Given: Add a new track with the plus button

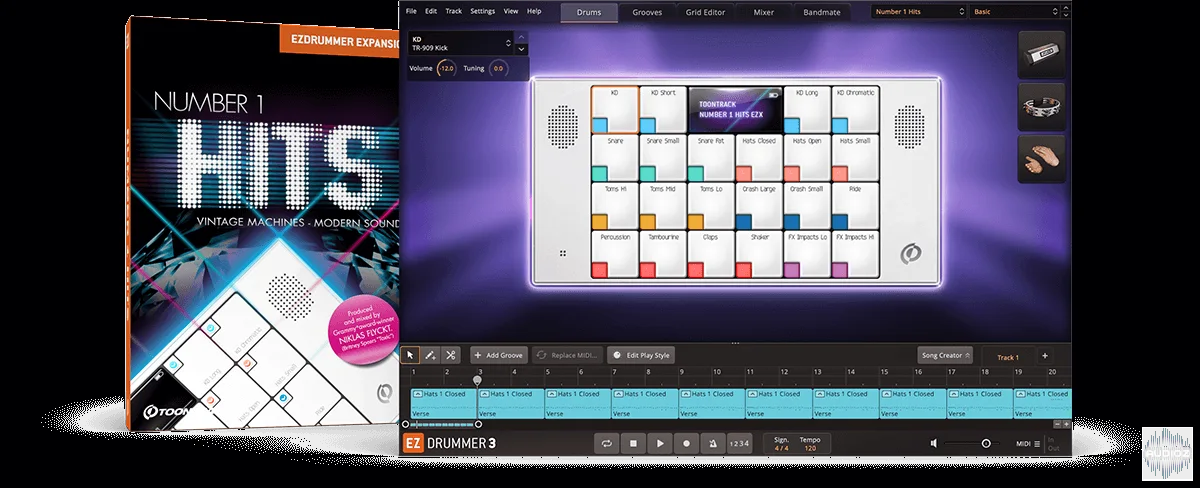Looking at the screenshot, I should coord(1045,356).
